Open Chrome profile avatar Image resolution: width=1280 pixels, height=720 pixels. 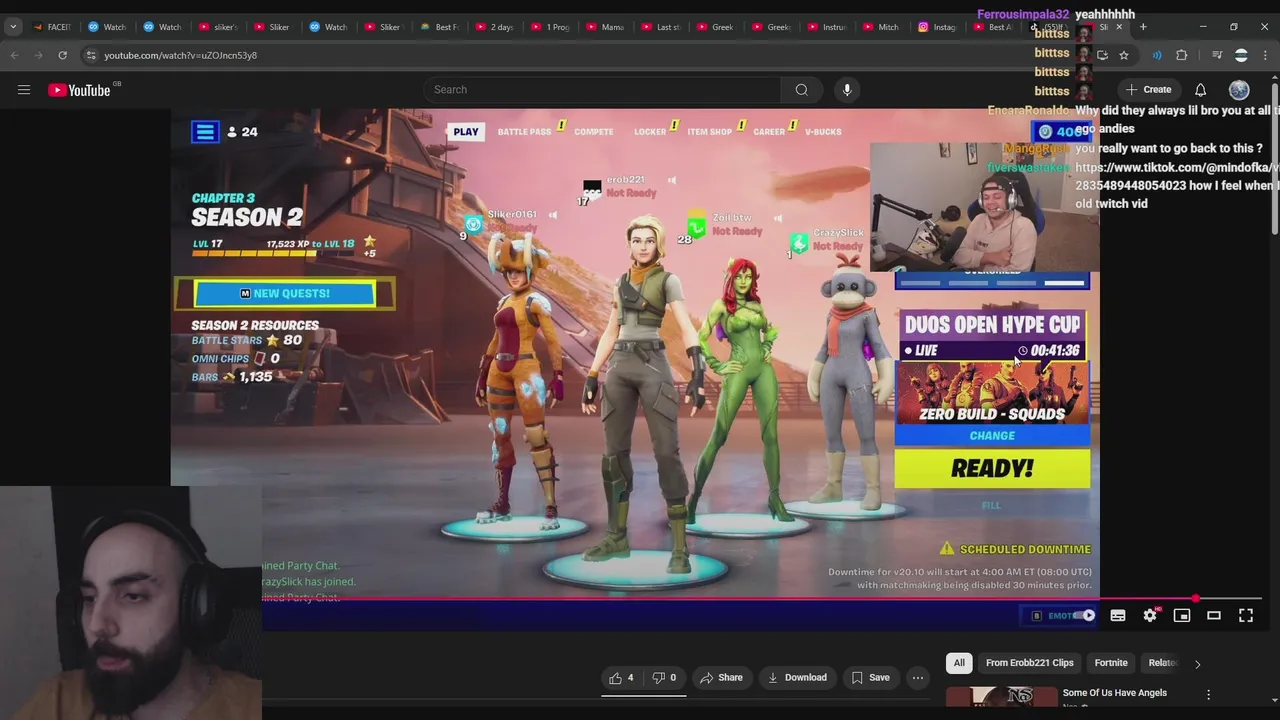tap(1241, 55)
